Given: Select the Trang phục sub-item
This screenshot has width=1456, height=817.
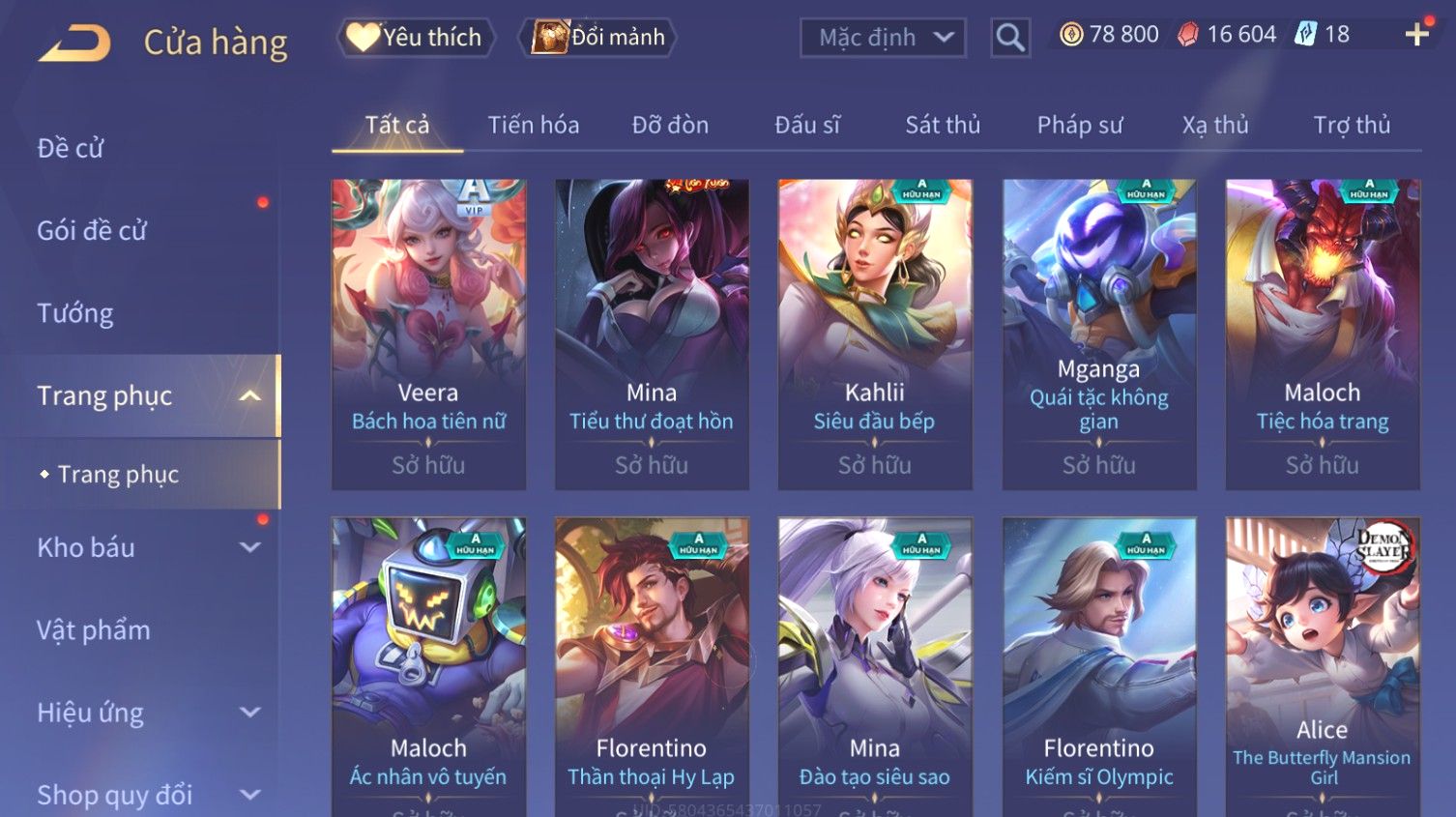Looking at the screenshot, I should click(x=118, y=474).
